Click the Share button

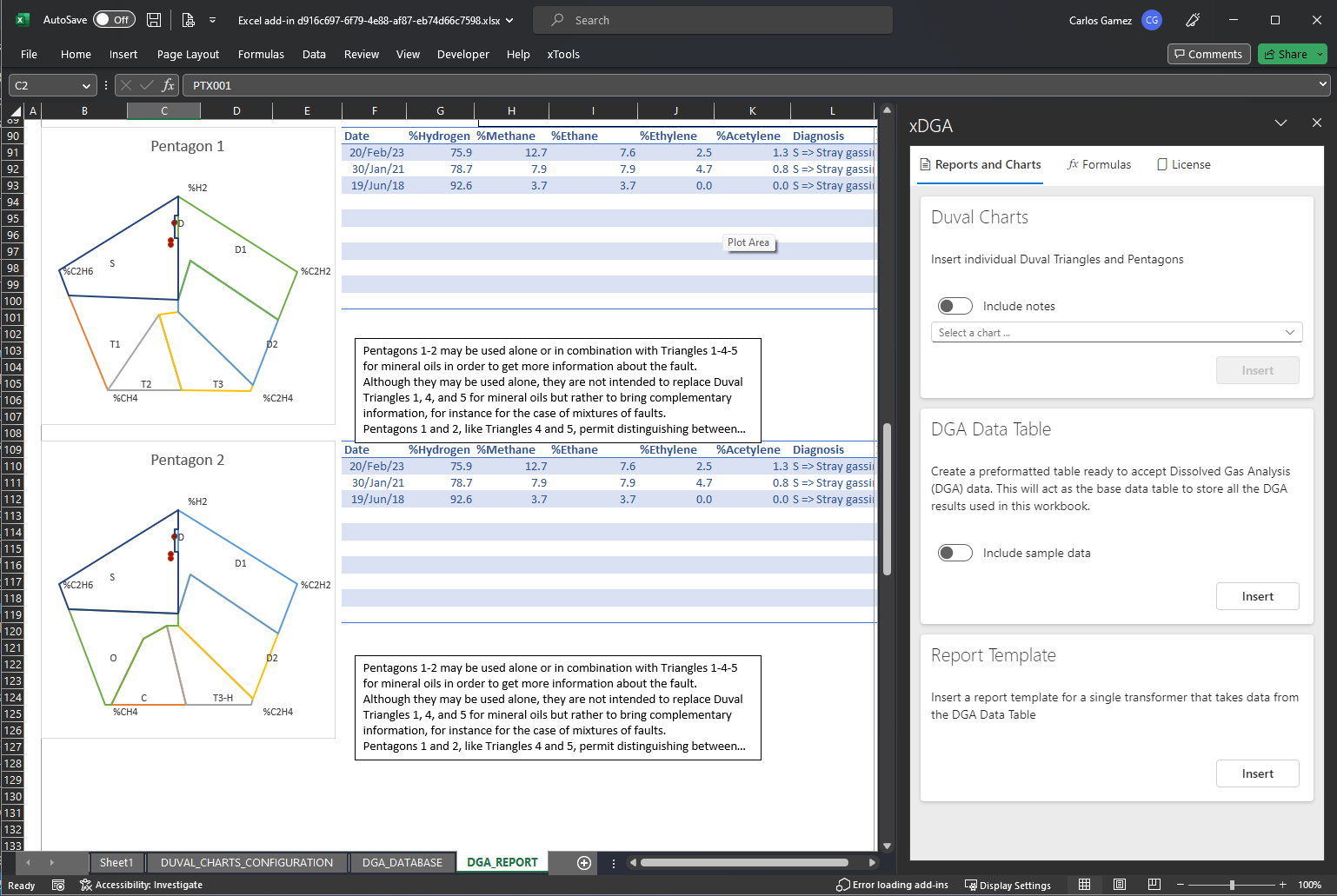coord(1285,54)
